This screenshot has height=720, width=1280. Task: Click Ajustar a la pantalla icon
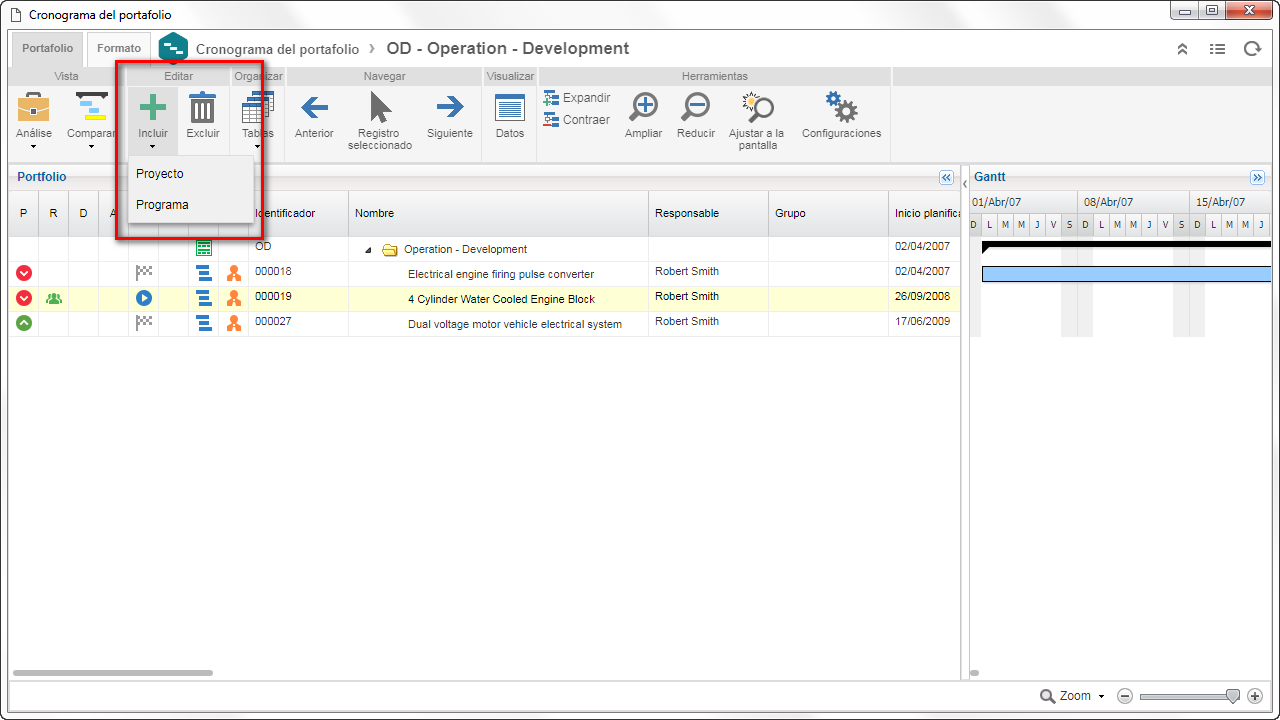coord(757,107)
